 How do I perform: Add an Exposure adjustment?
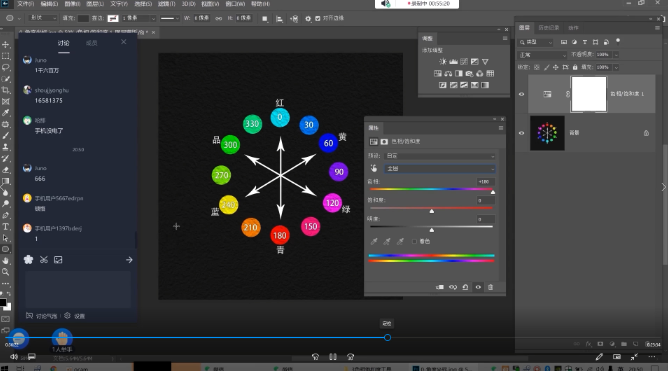pos(475,62)
